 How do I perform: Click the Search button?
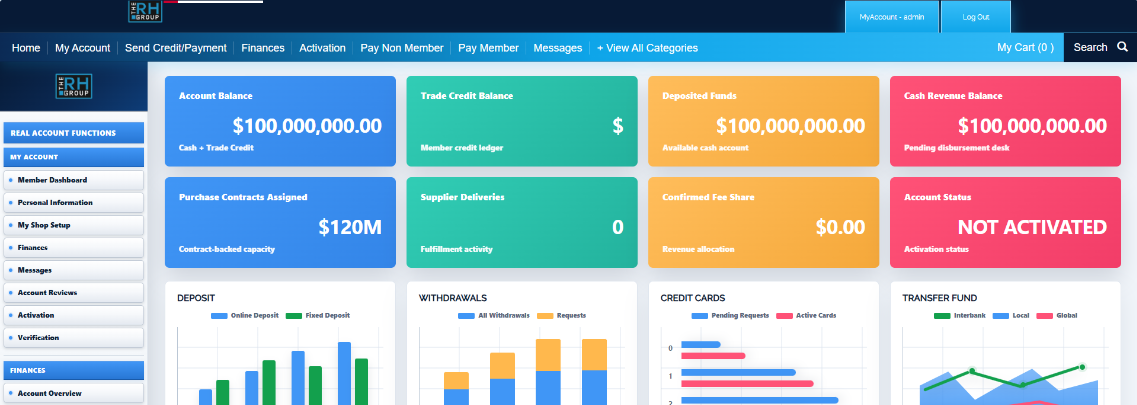(x=1100, y=47)
